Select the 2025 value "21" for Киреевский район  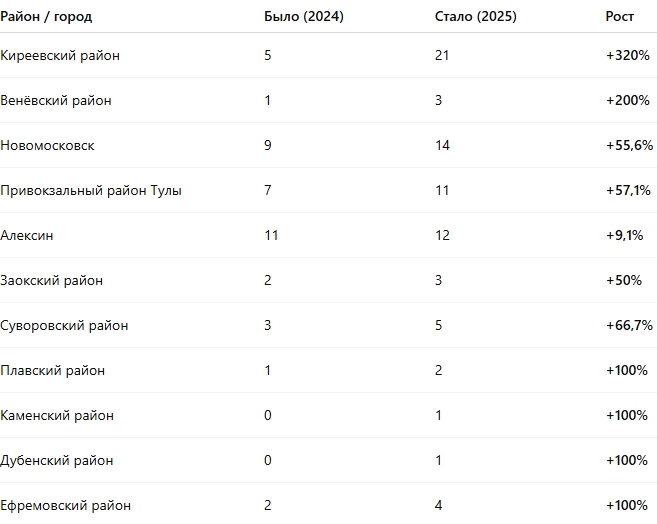pos(442,55)
